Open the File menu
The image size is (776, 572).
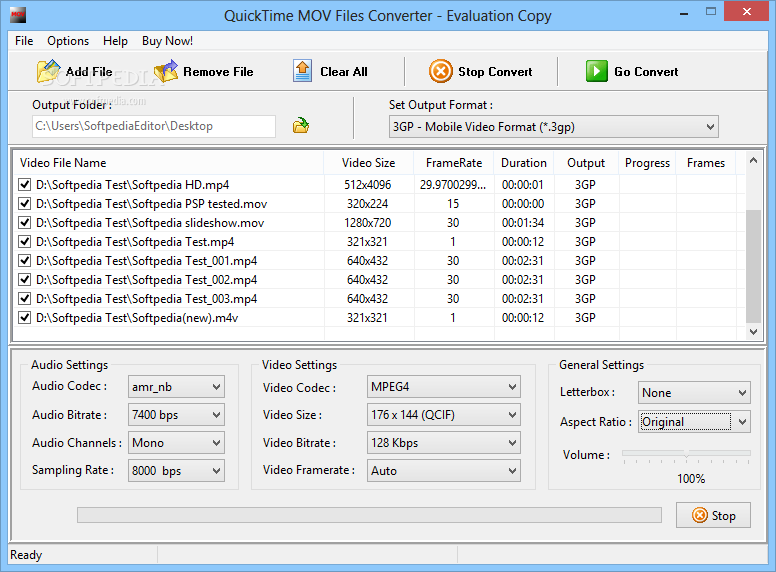pyautogui.click(x=24, y=41)
